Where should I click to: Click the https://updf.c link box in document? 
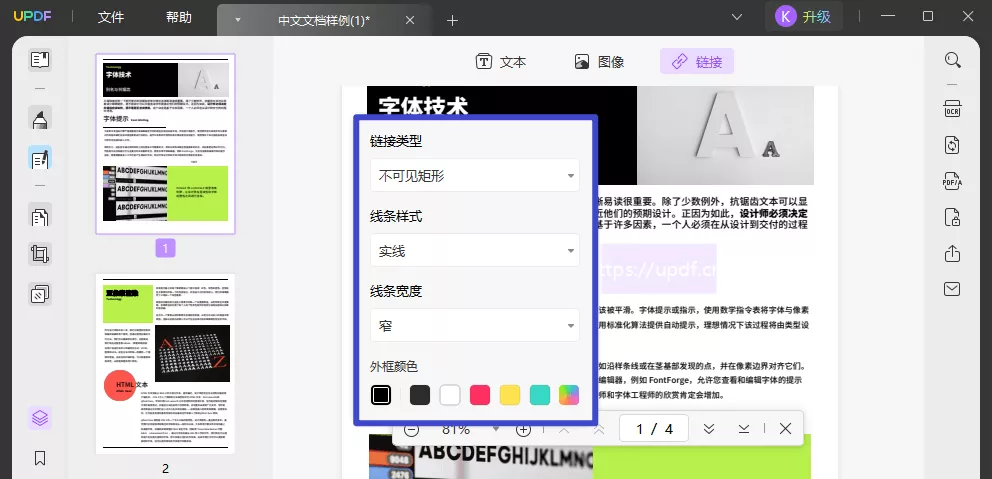click(657, 270)
